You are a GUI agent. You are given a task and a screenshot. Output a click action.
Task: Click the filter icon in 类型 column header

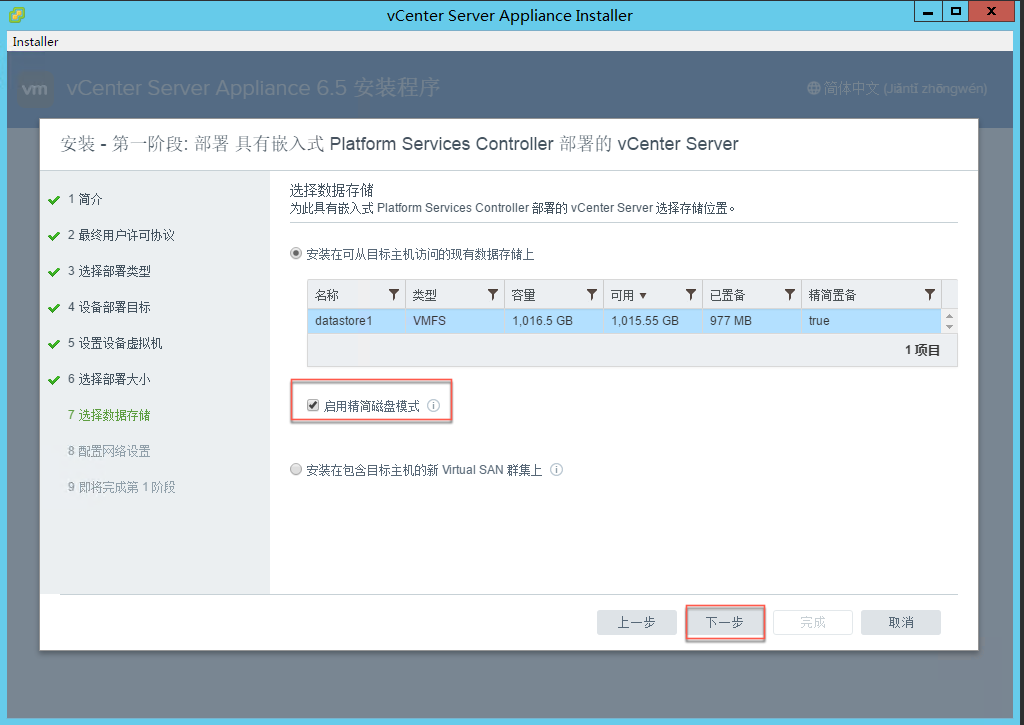click(x=493, y=295)
